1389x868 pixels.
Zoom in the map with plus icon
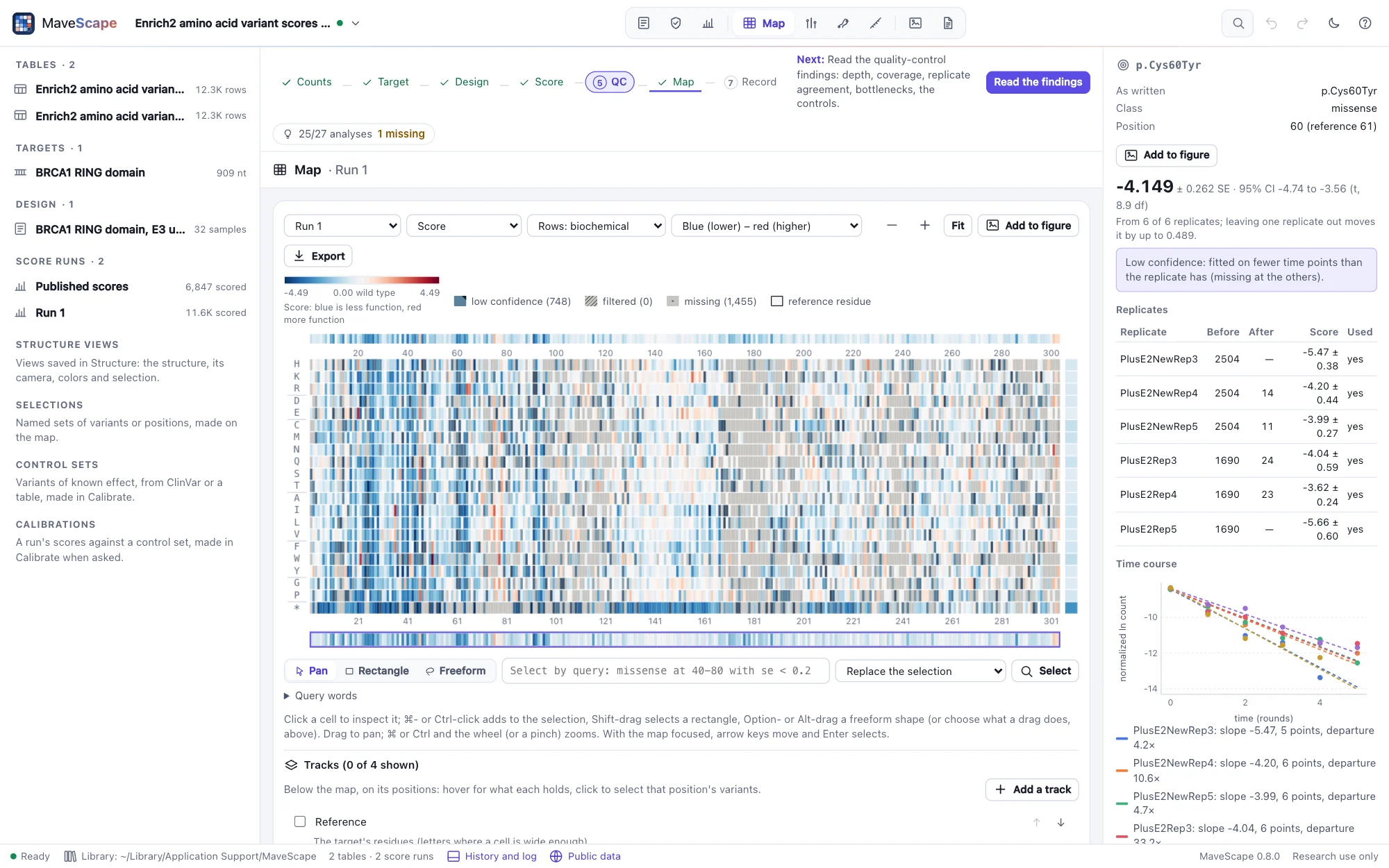point(924,226)
